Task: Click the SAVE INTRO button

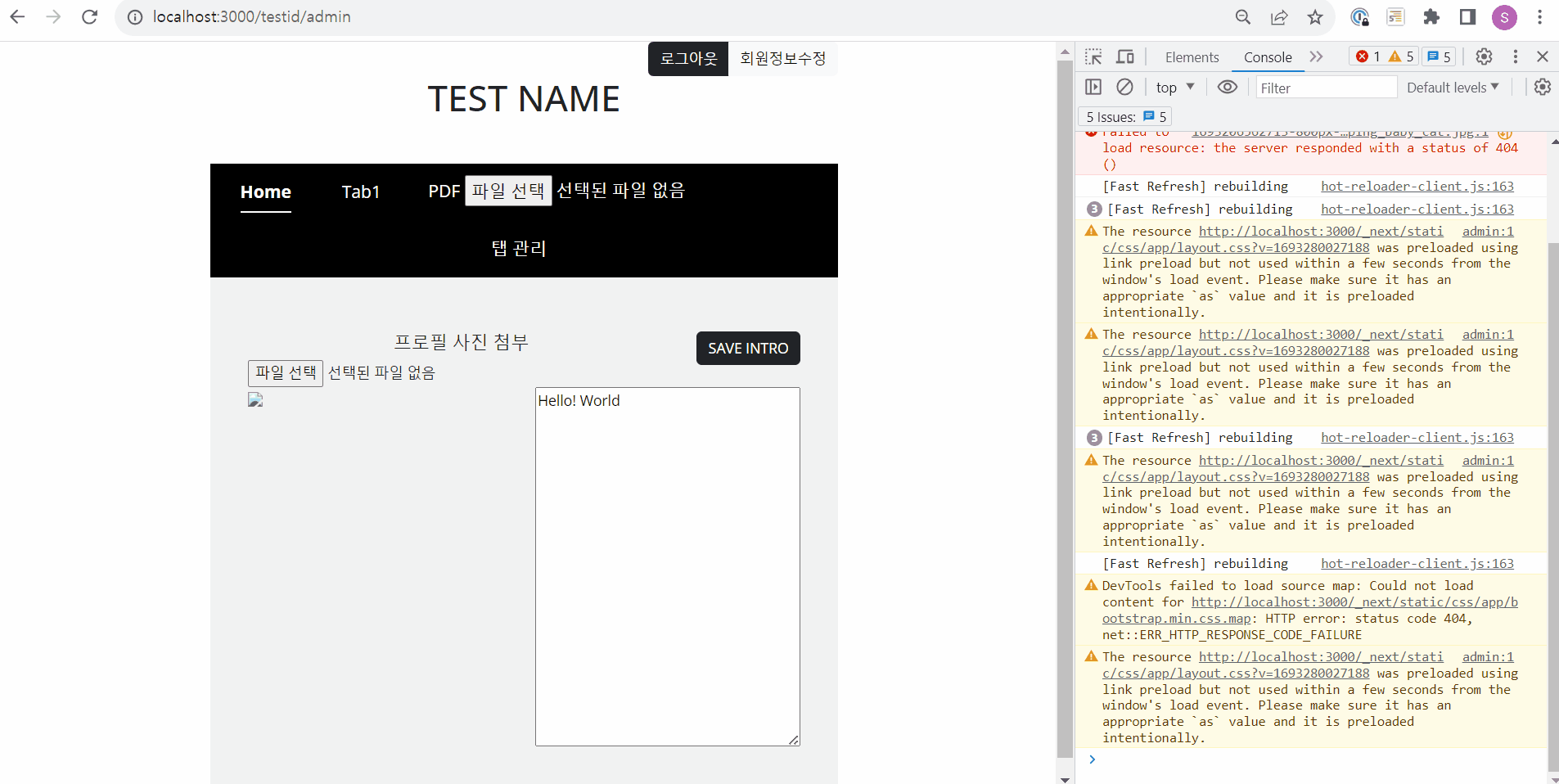Action: click(748, 349)
